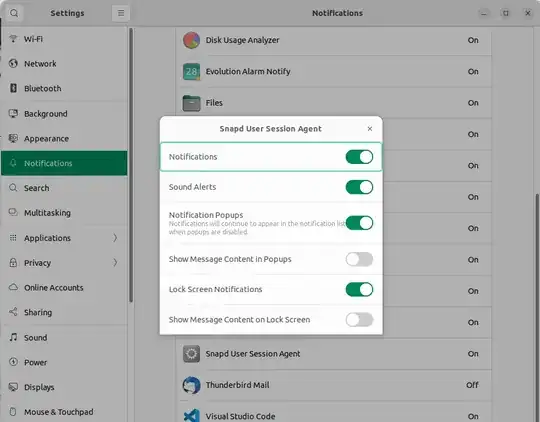This screenshot has width=540, height=422.
Task: Click the search magnifier icon in Settings header
Action: pyautogui.click(x=14, y=13)
